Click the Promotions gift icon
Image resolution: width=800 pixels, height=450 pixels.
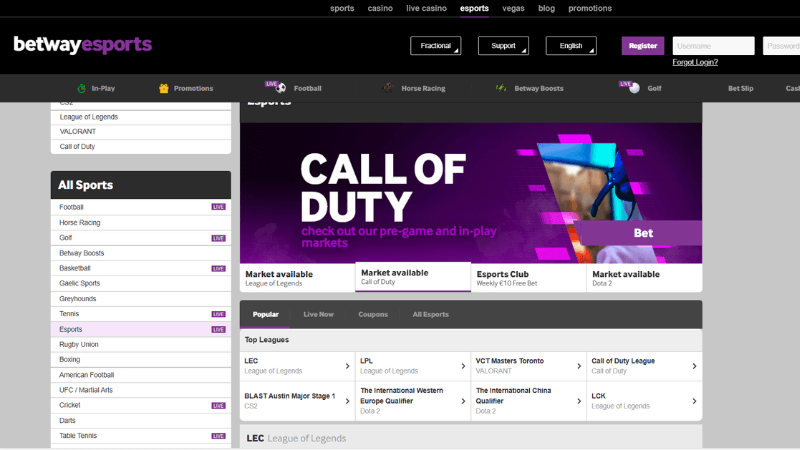click(163, 88)
